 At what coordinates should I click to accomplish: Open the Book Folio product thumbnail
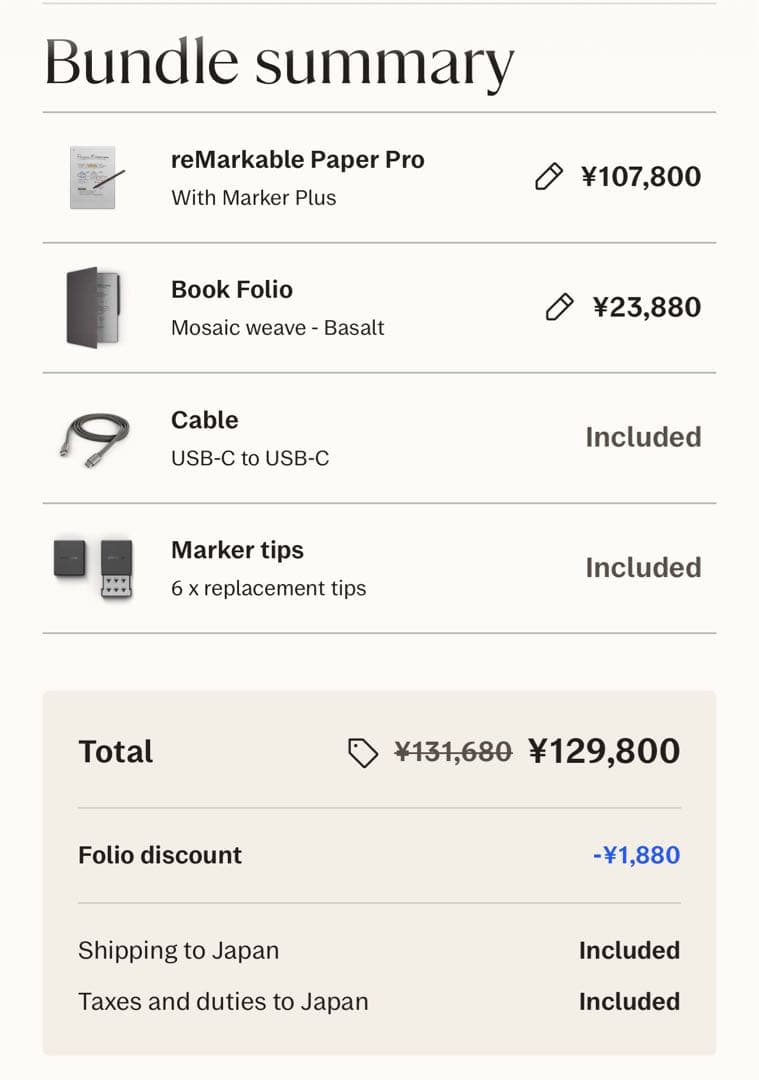[x=93, y=307]
